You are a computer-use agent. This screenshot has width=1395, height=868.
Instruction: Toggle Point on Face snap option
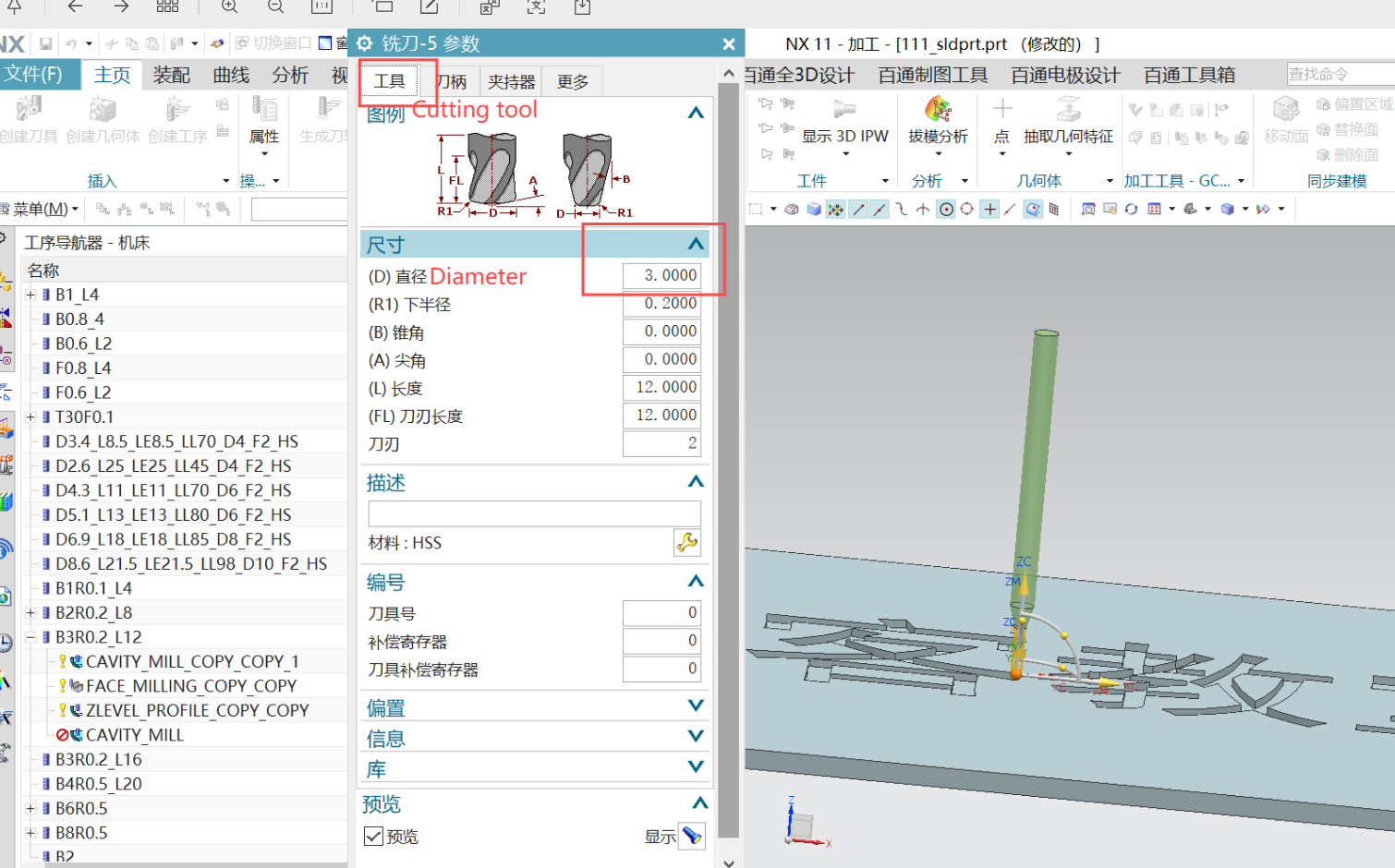[1033, 209]
